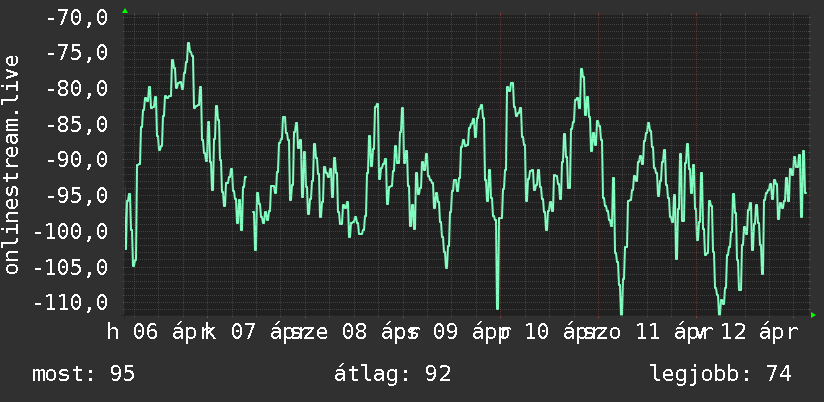
Task: Click the green arrow atop the y-axis
Action: tap(125, 11)
